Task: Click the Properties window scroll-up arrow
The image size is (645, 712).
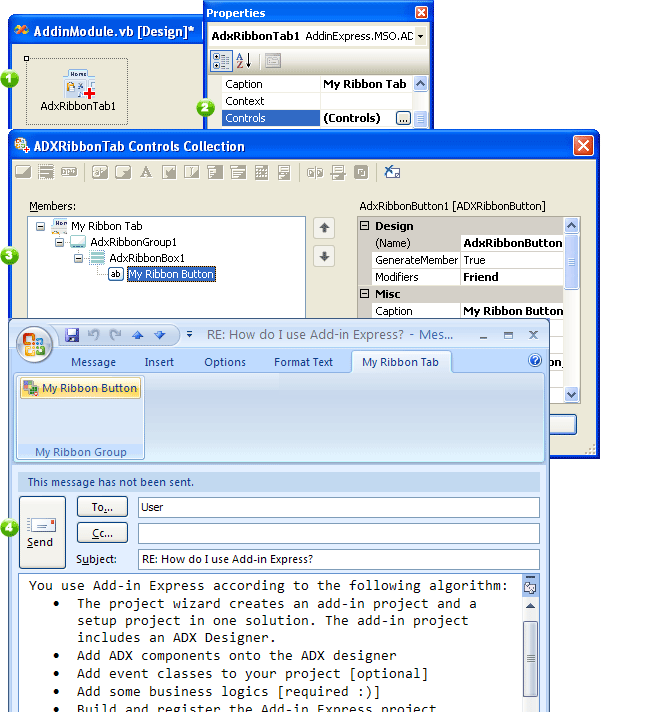Action: point(421,84)
